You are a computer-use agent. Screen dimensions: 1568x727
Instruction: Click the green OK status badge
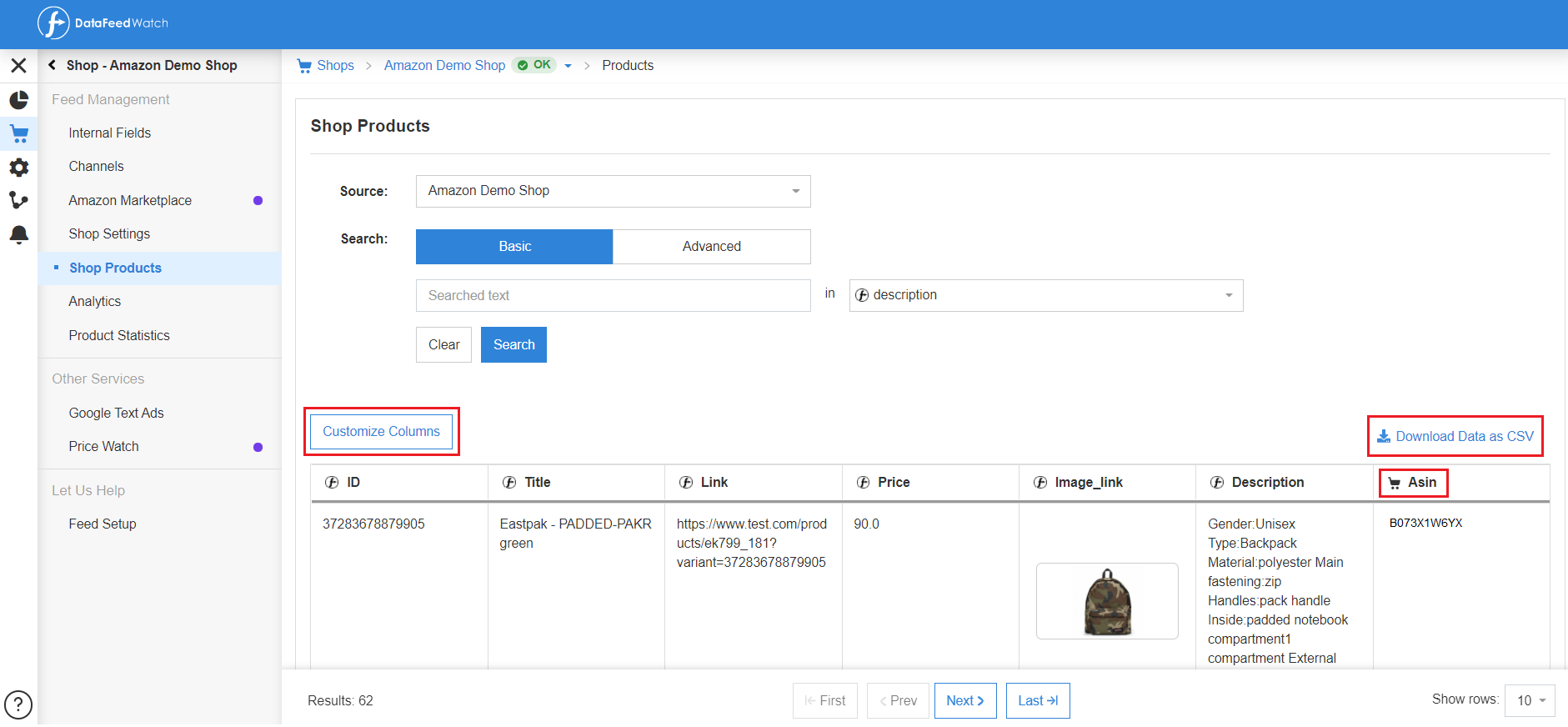coord(534,65)
